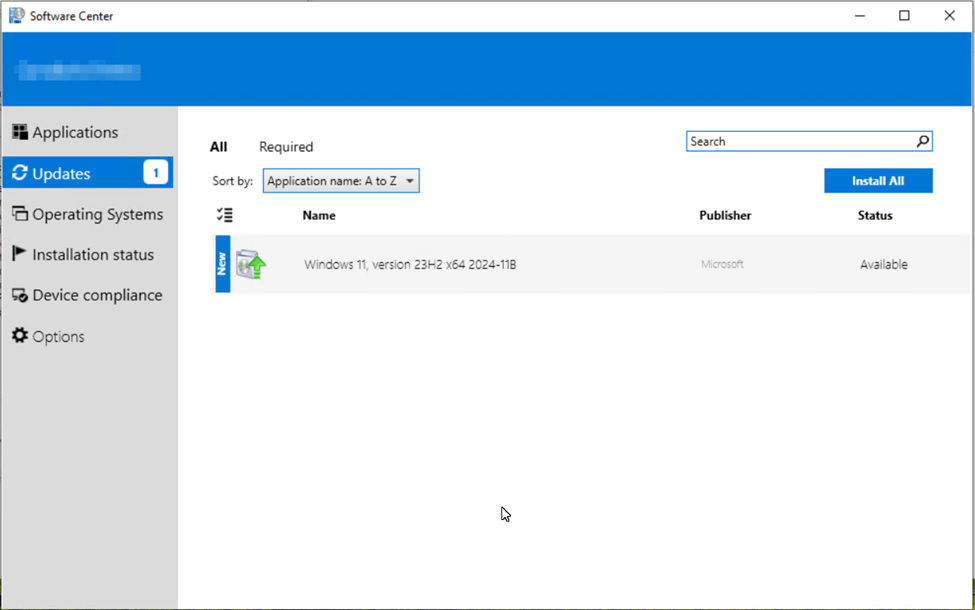Screen dimensions: 975x610
Task: Select the All filter tab
Action: pyautogui.click(x=218, y=147)
